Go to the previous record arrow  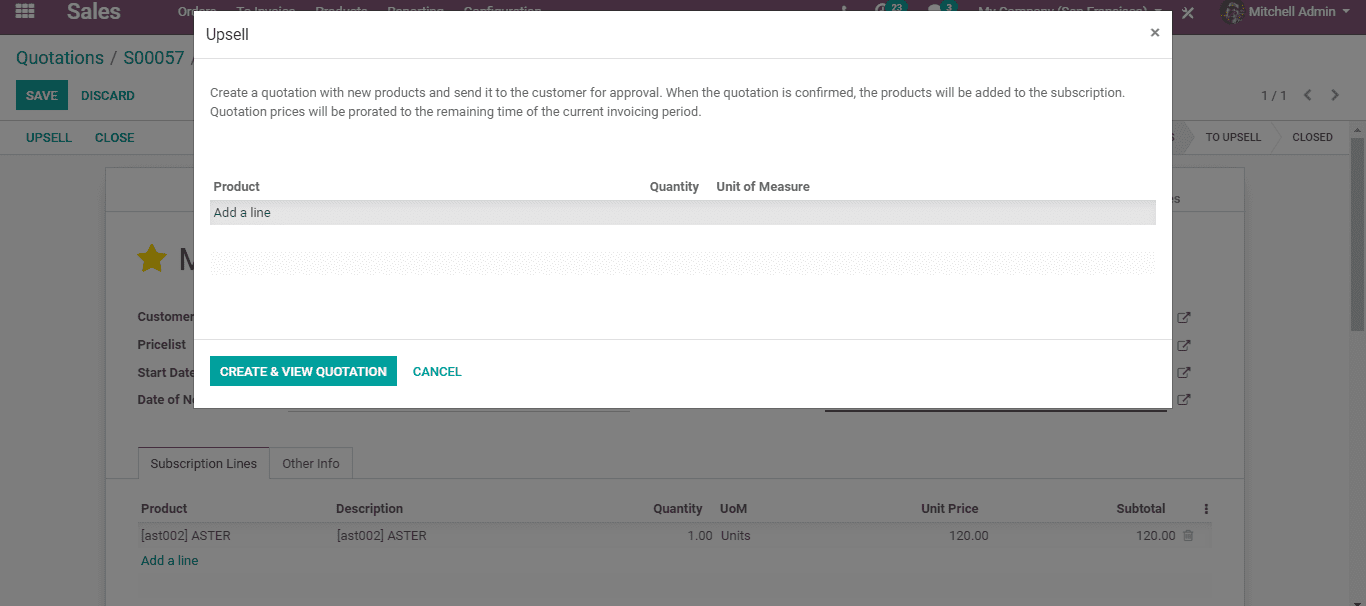(1307, 95)
